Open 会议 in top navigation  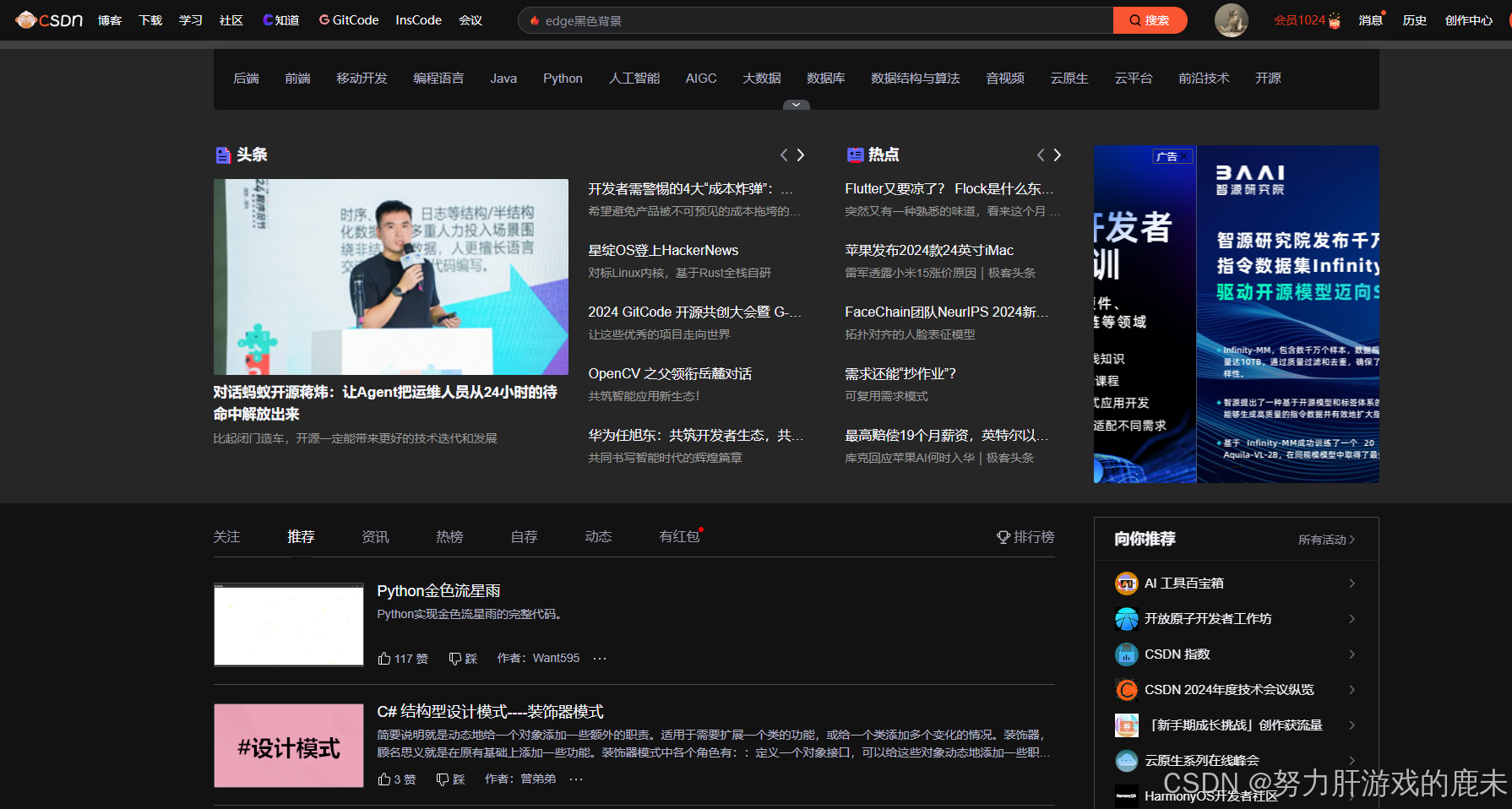pyautogui.click(x=470, y=20)
